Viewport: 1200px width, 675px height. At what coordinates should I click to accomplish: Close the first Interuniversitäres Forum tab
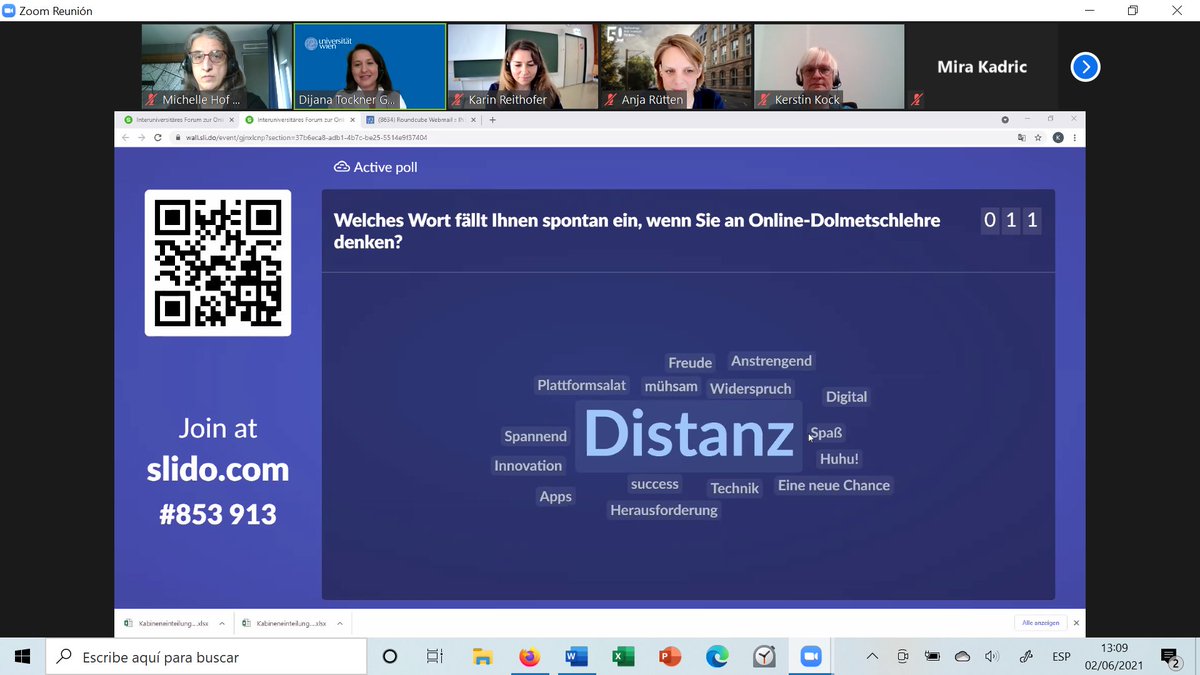pos(232,119)
